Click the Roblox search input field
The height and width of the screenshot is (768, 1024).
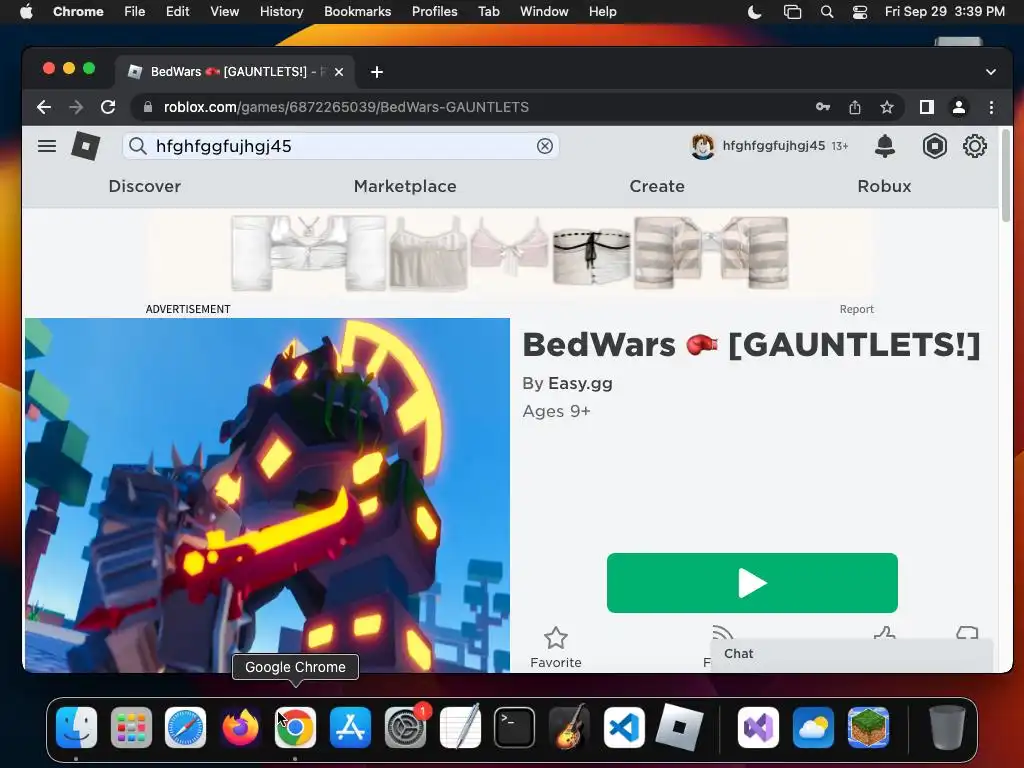coord(340,146)
